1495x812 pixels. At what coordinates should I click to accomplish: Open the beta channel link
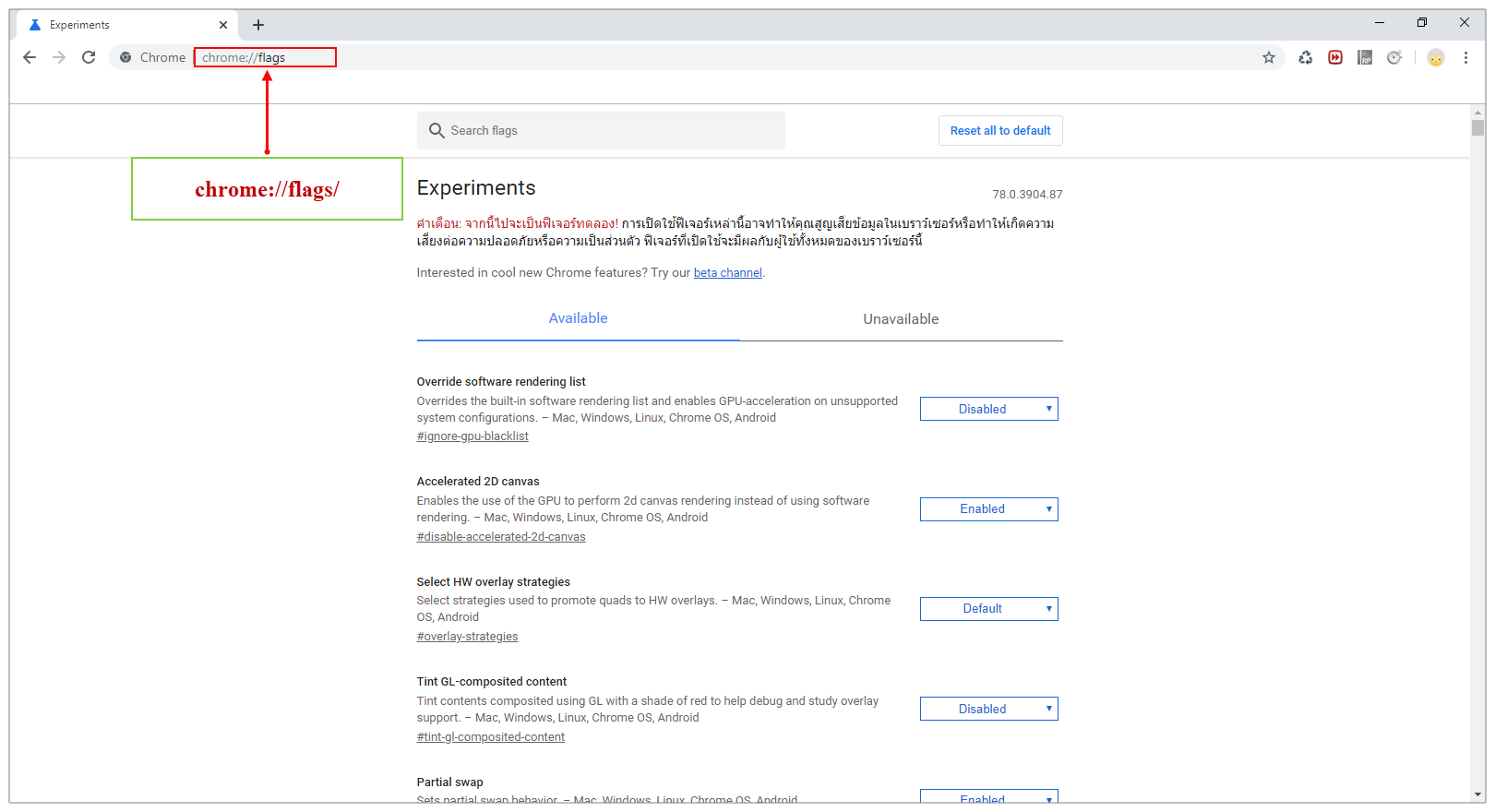(x=727, y=273)
